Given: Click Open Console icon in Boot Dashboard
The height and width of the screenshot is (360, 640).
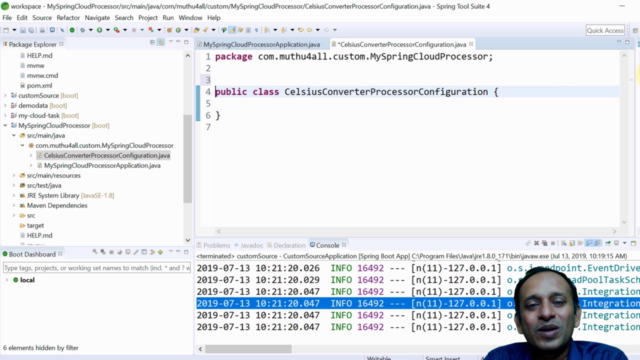Looking at the screenshot, I should click(x=128, y=252).
